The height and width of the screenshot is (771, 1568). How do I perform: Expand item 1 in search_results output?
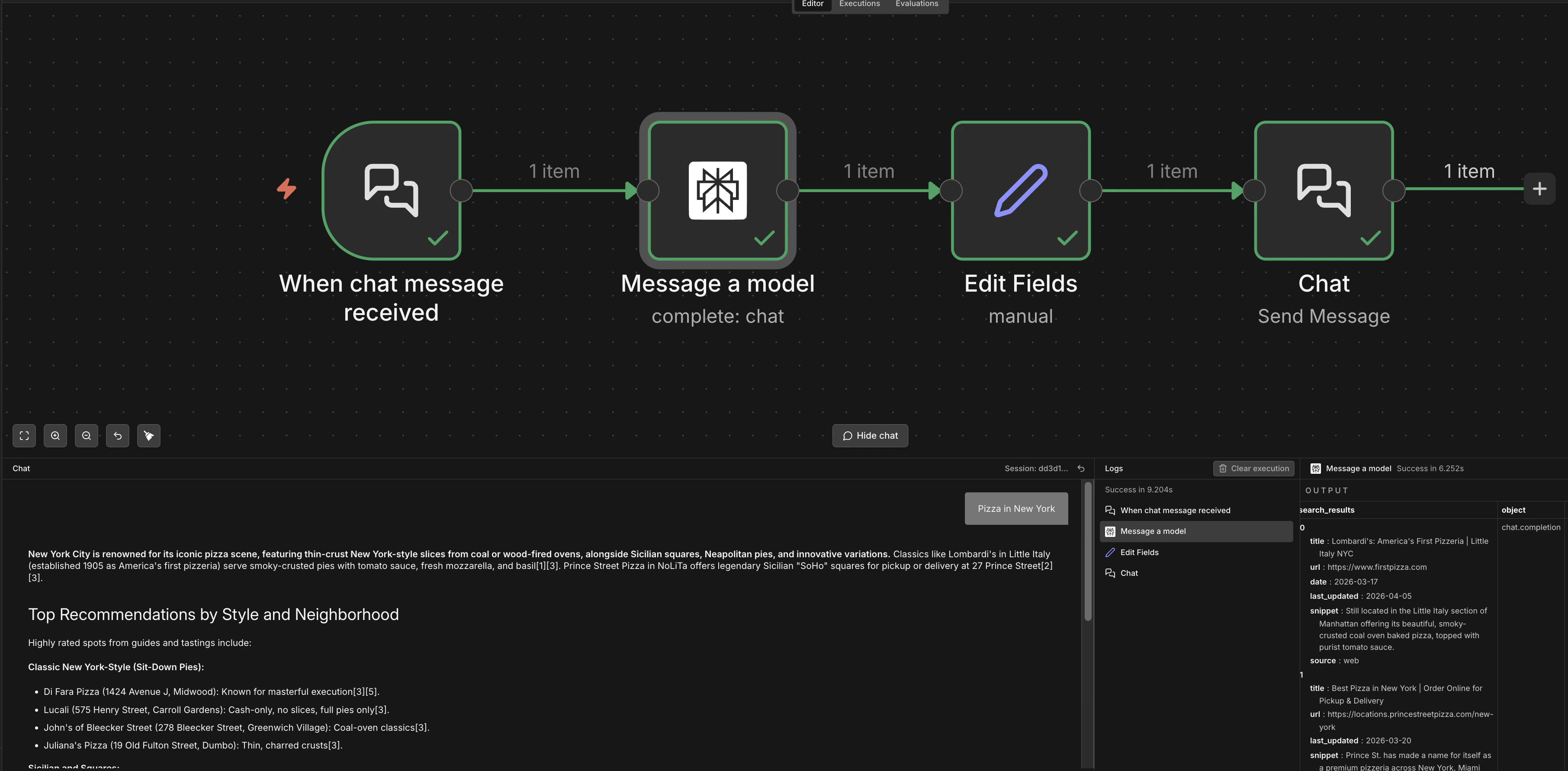click(1301, 674)
